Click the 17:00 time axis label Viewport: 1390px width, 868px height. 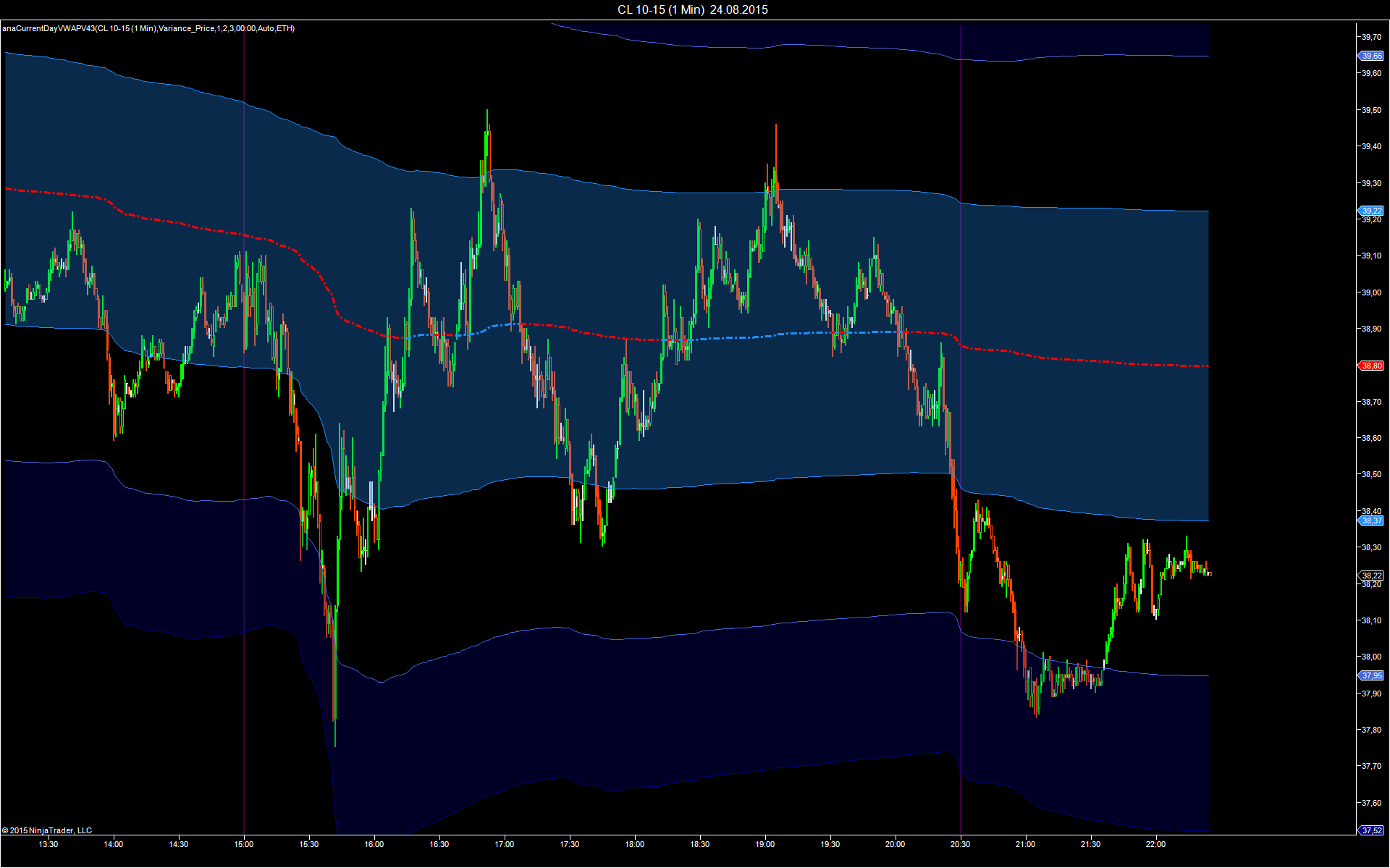coord(505,844)
